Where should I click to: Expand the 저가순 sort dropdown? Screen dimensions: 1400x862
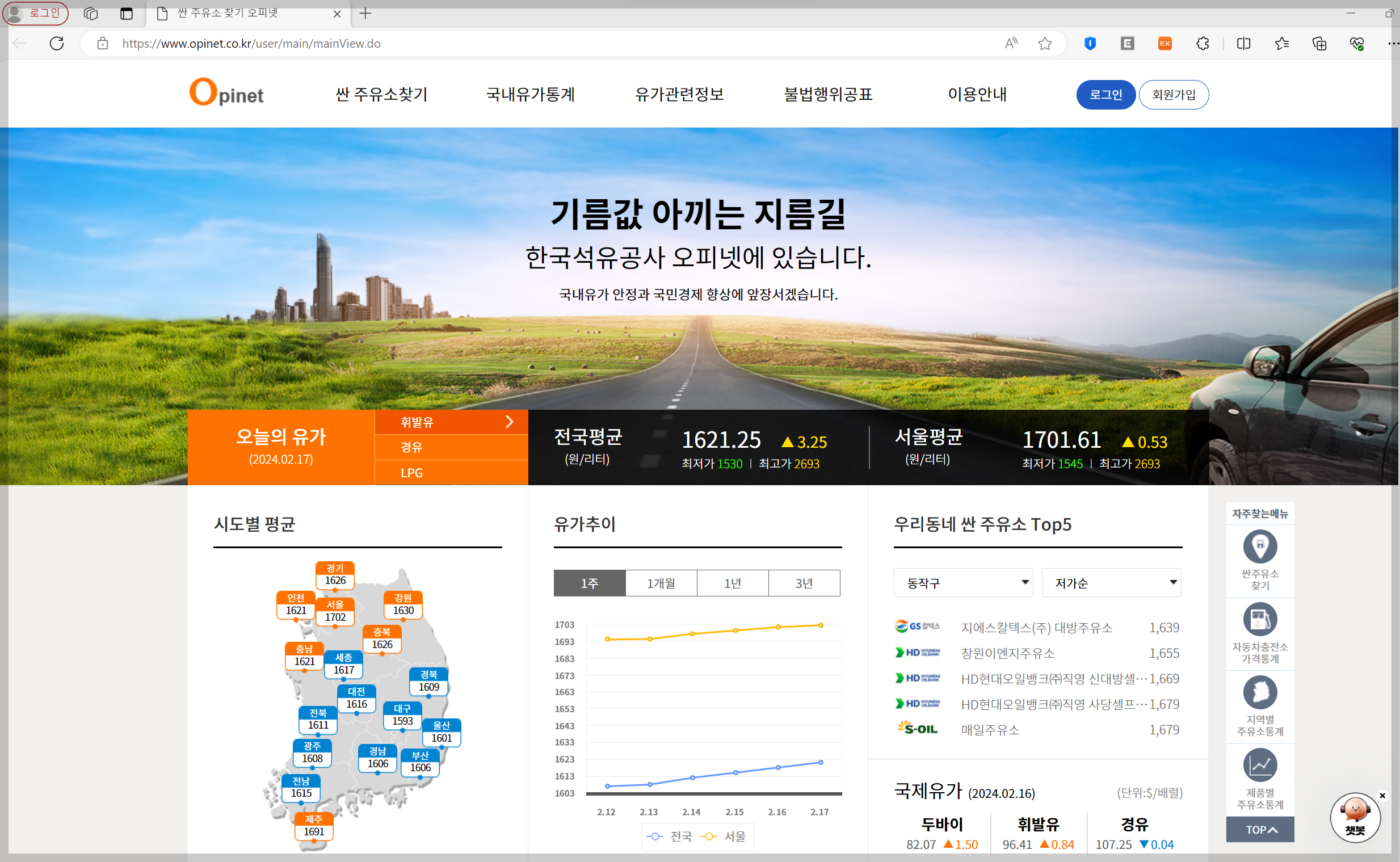coord(1111,583)
